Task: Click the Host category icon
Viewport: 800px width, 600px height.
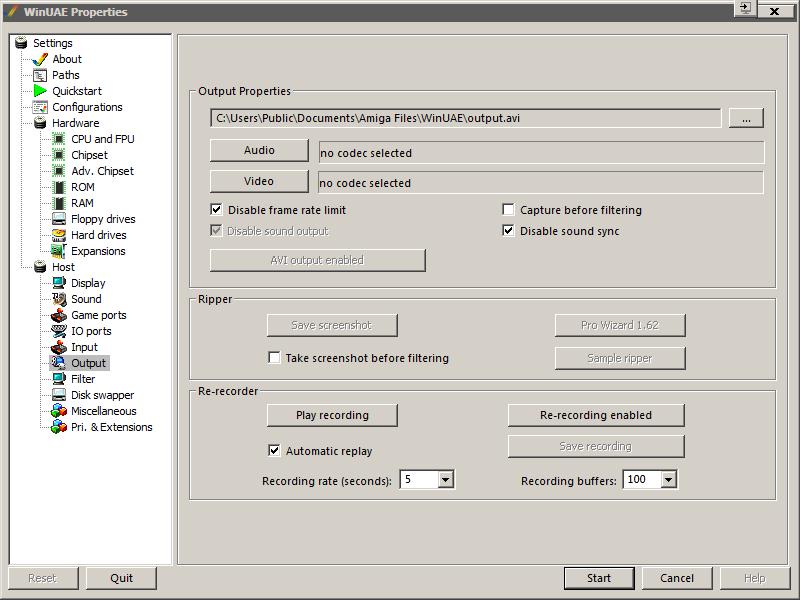Action: [x=40, y=267]
